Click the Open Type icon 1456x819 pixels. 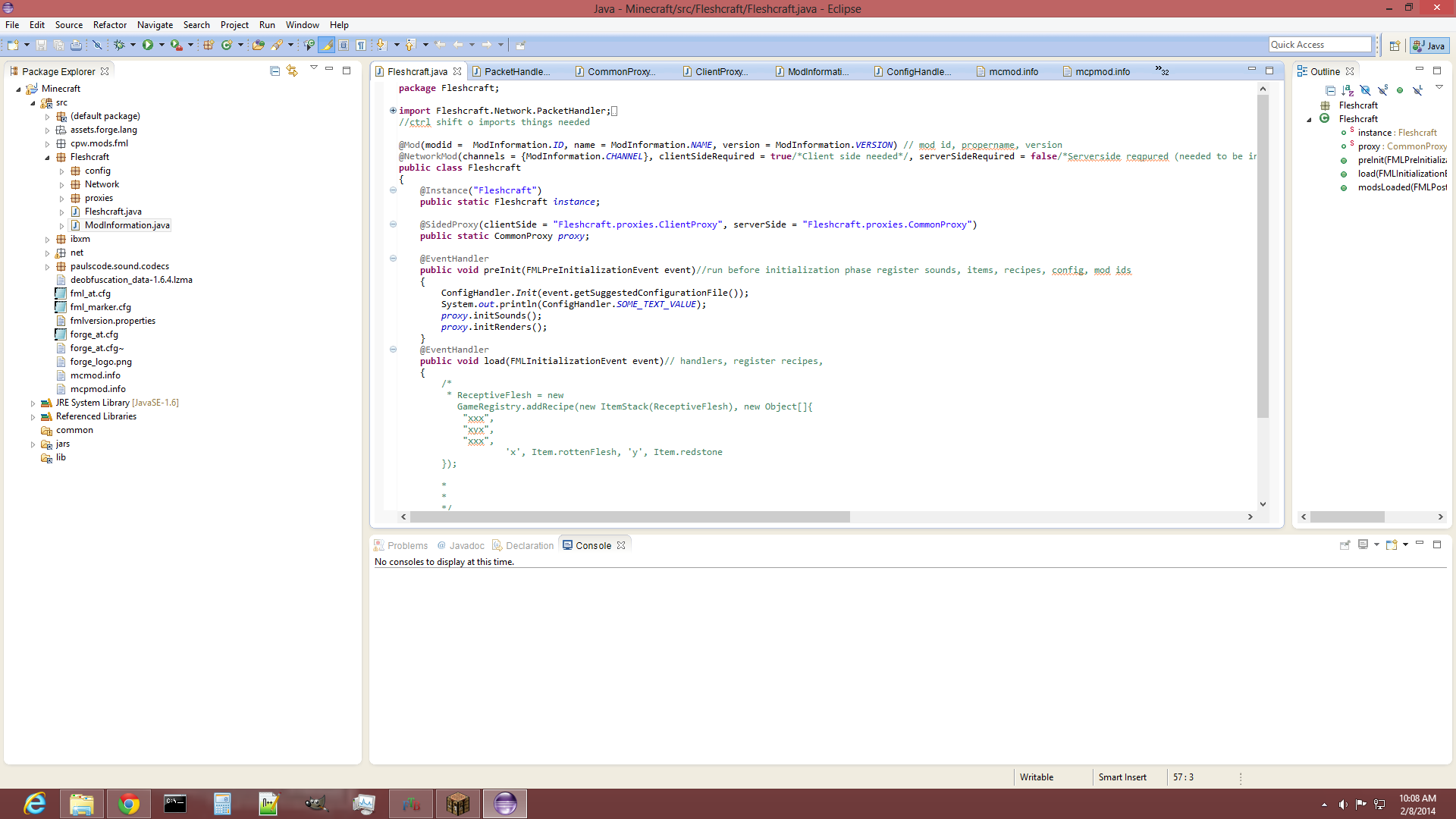point(258,45)
